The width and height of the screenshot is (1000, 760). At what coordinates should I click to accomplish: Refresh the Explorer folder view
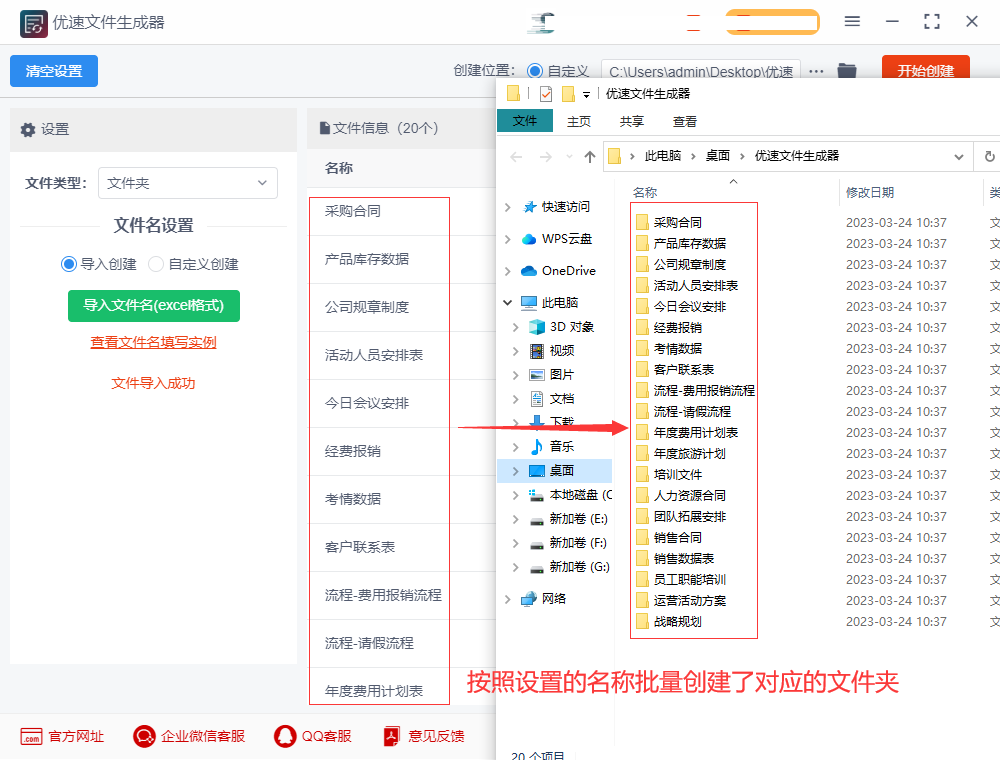click(989, 156)
